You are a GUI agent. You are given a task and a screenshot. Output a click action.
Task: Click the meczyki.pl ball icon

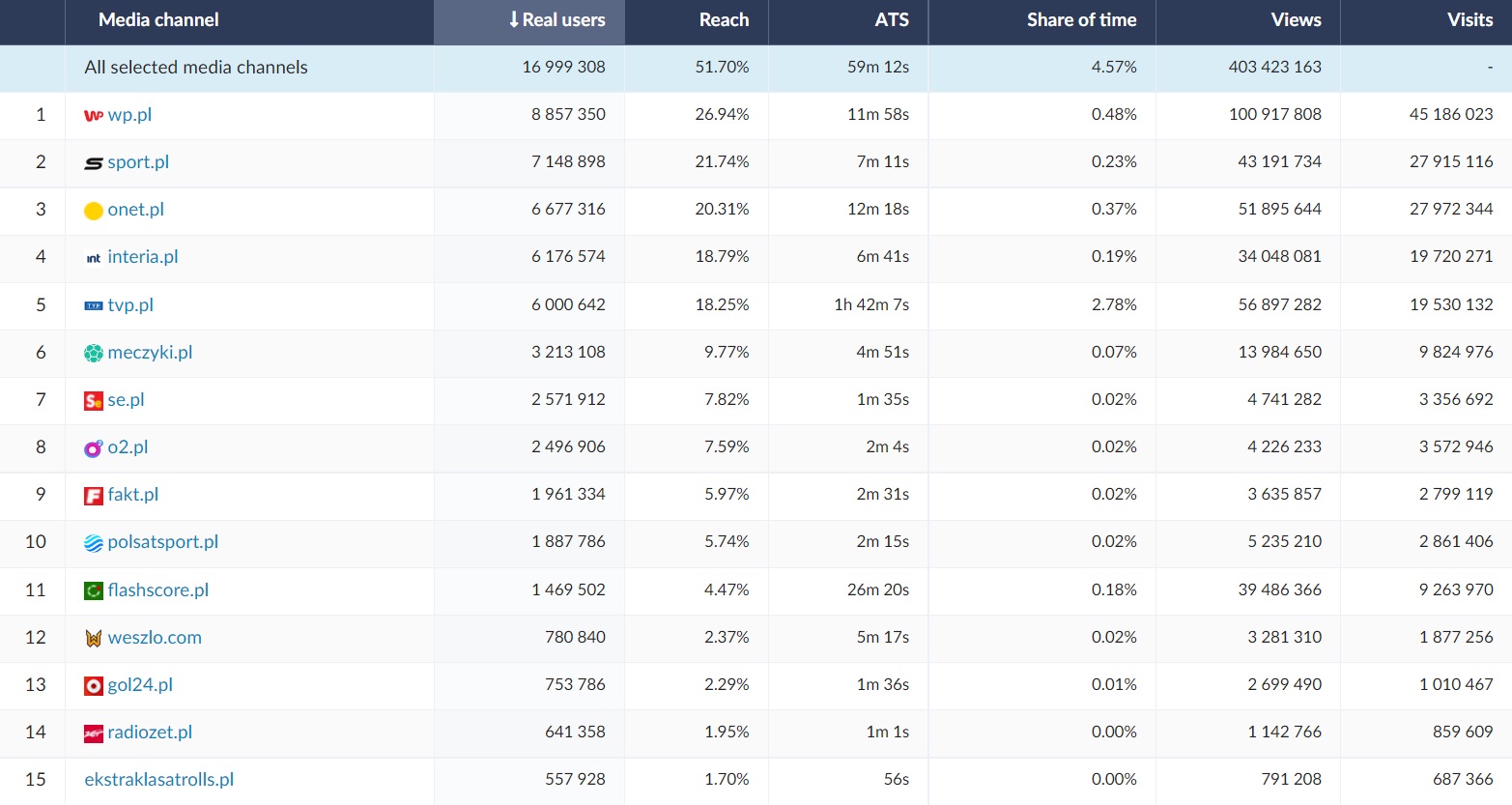pyautogui.click(x=93, y=354)
